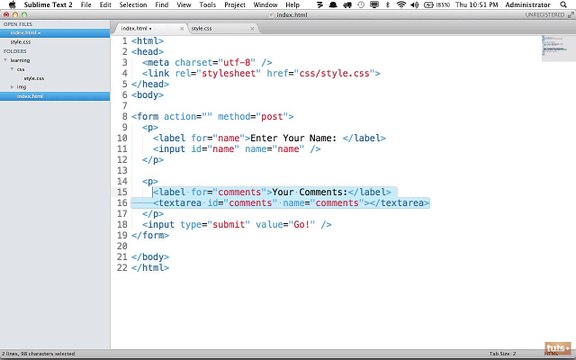
Task: Close the style.css tab
Action: [252, 28]
